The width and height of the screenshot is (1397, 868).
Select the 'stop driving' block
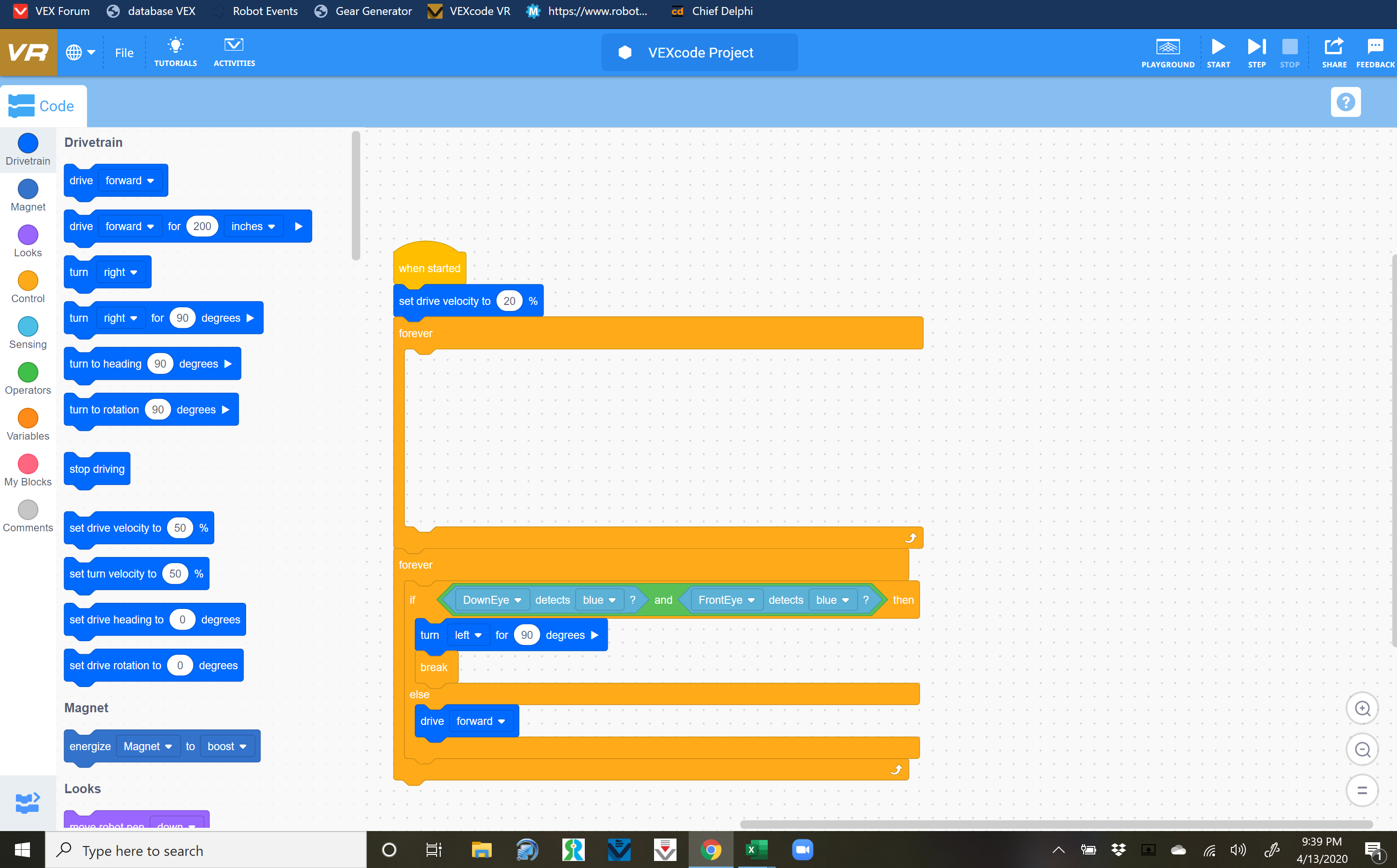pyautogui.click(x=97, y=470)
